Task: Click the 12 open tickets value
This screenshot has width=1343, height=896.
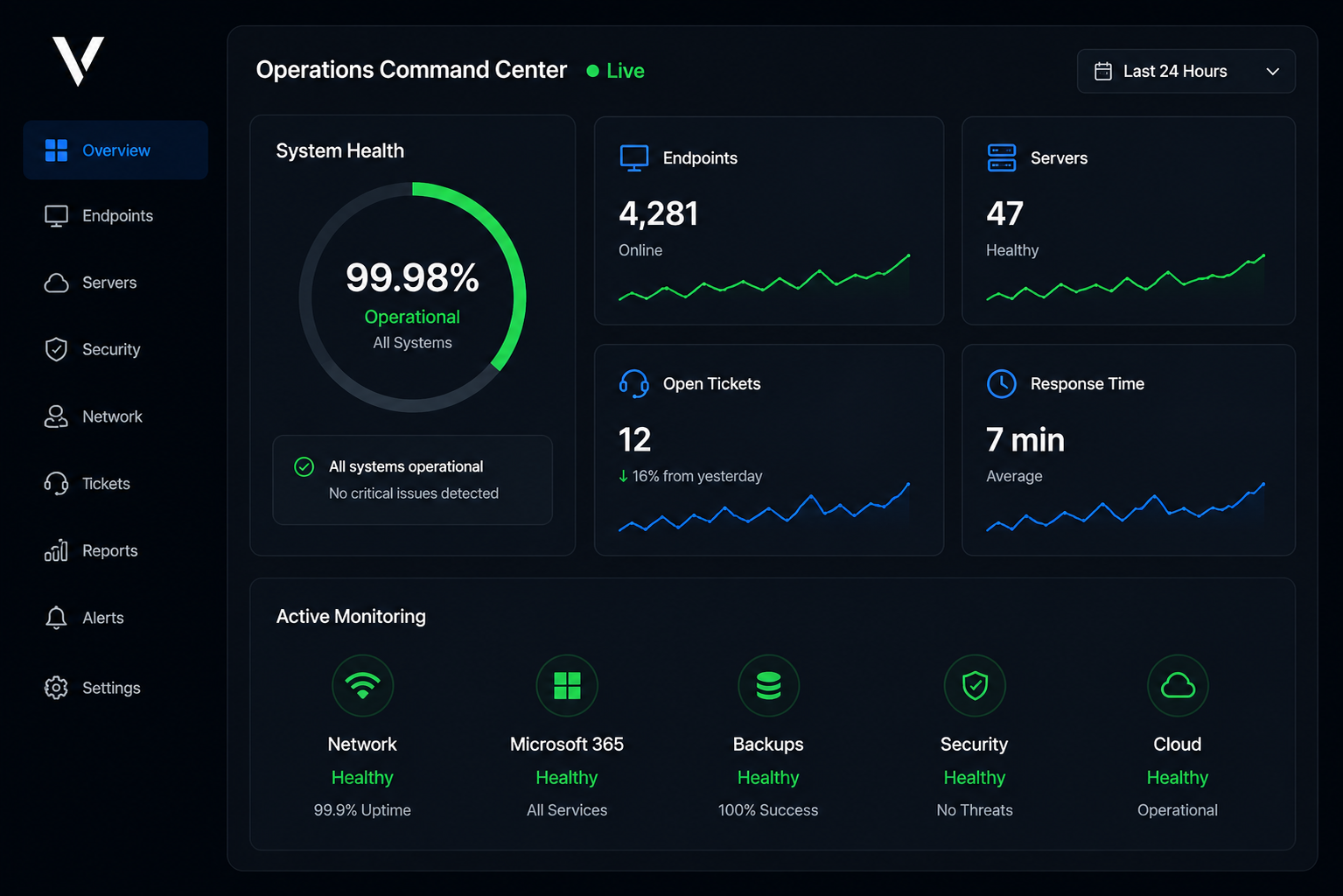Action: pyautogui.click(x=635, y=440)
